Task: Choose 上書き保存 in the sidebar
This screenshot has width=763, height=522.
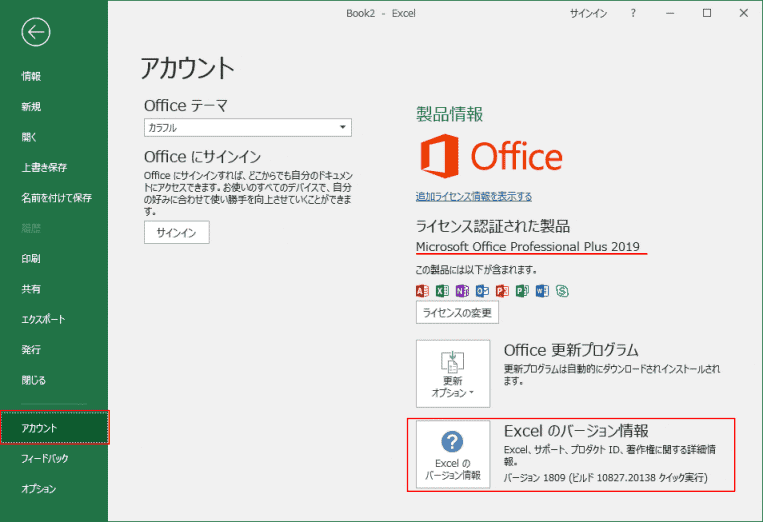Action: 44,167
